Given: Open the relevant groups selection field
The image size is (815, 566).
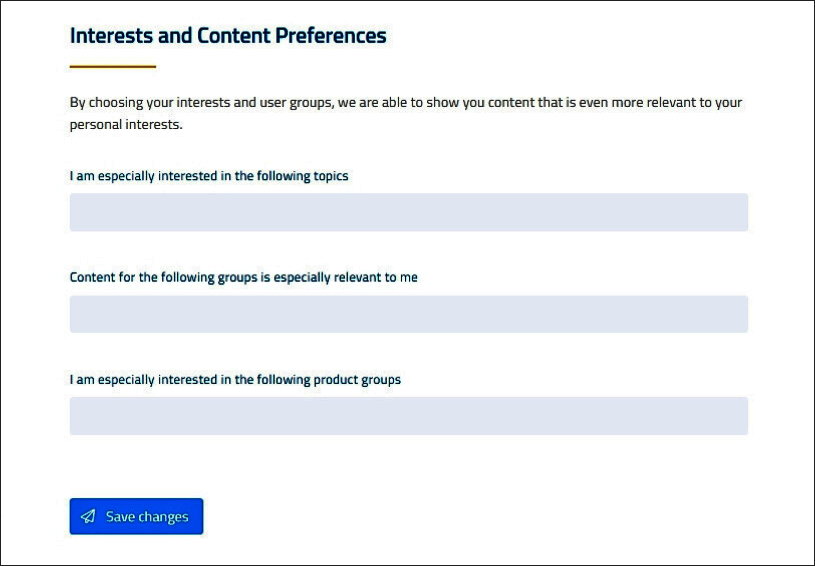Looking at the screenshot, I should click(408, 314).
